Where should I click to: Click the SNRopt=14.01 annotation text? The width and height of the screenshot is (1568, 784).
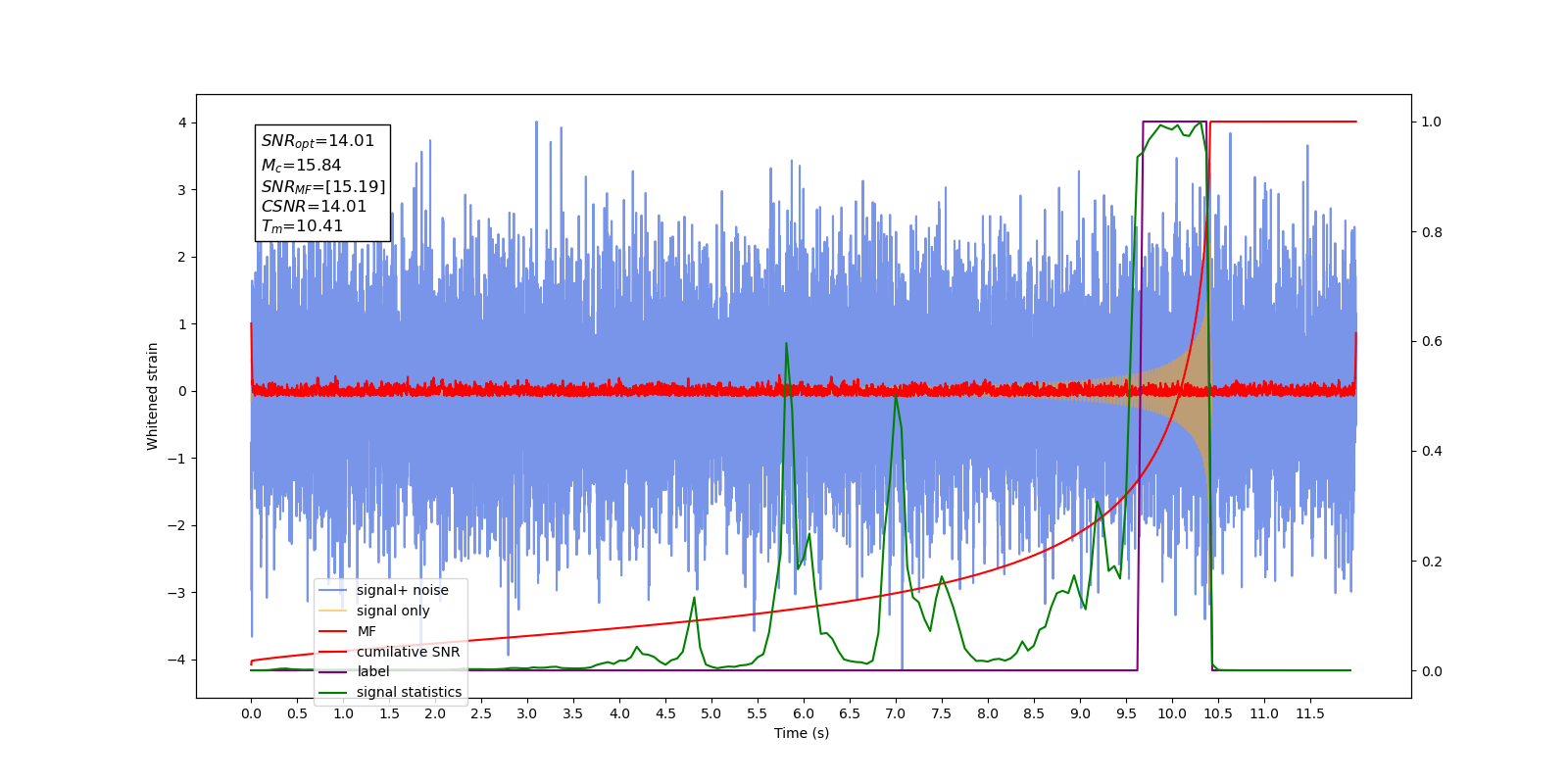tap(318, 141)
